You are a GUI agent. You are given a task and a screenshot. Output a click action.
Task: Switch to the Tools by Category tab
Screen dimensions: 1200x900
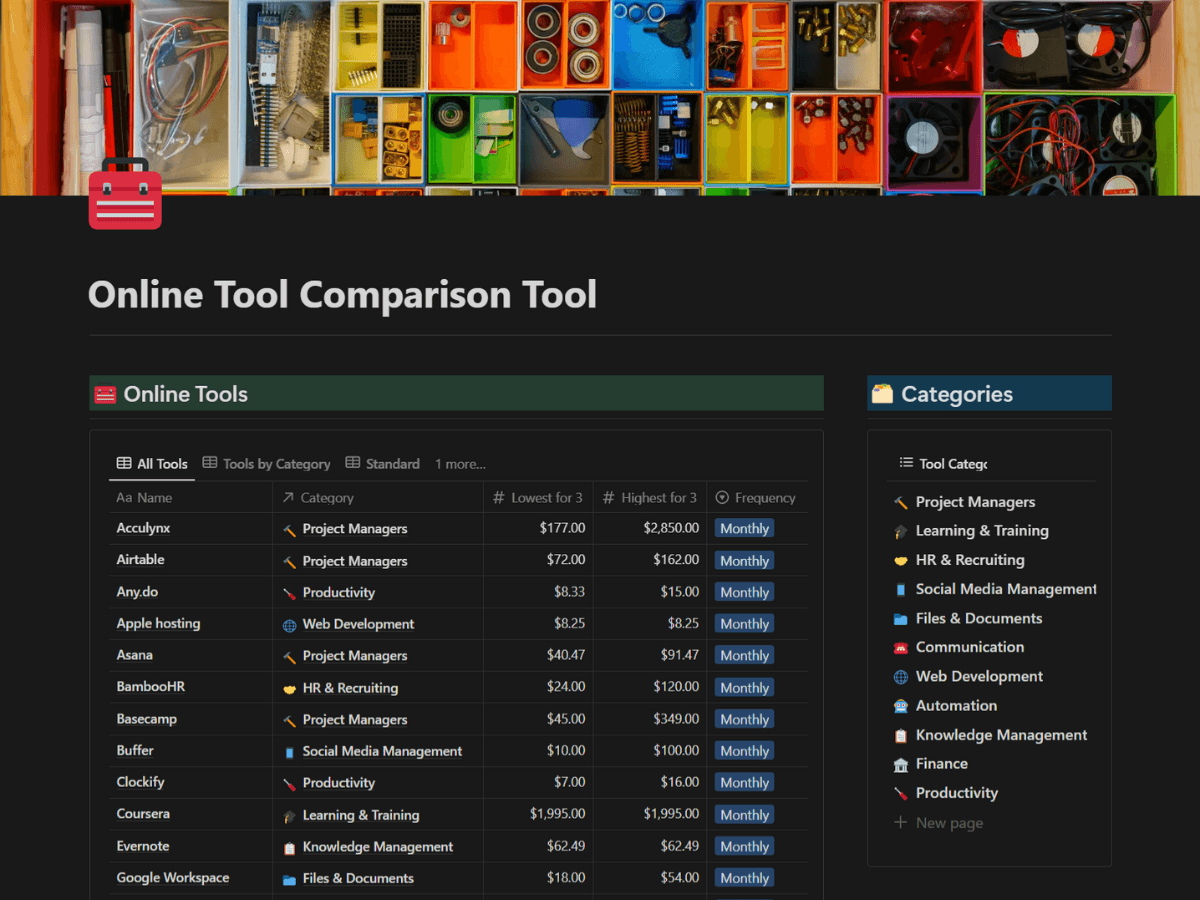tap(266, 463)
